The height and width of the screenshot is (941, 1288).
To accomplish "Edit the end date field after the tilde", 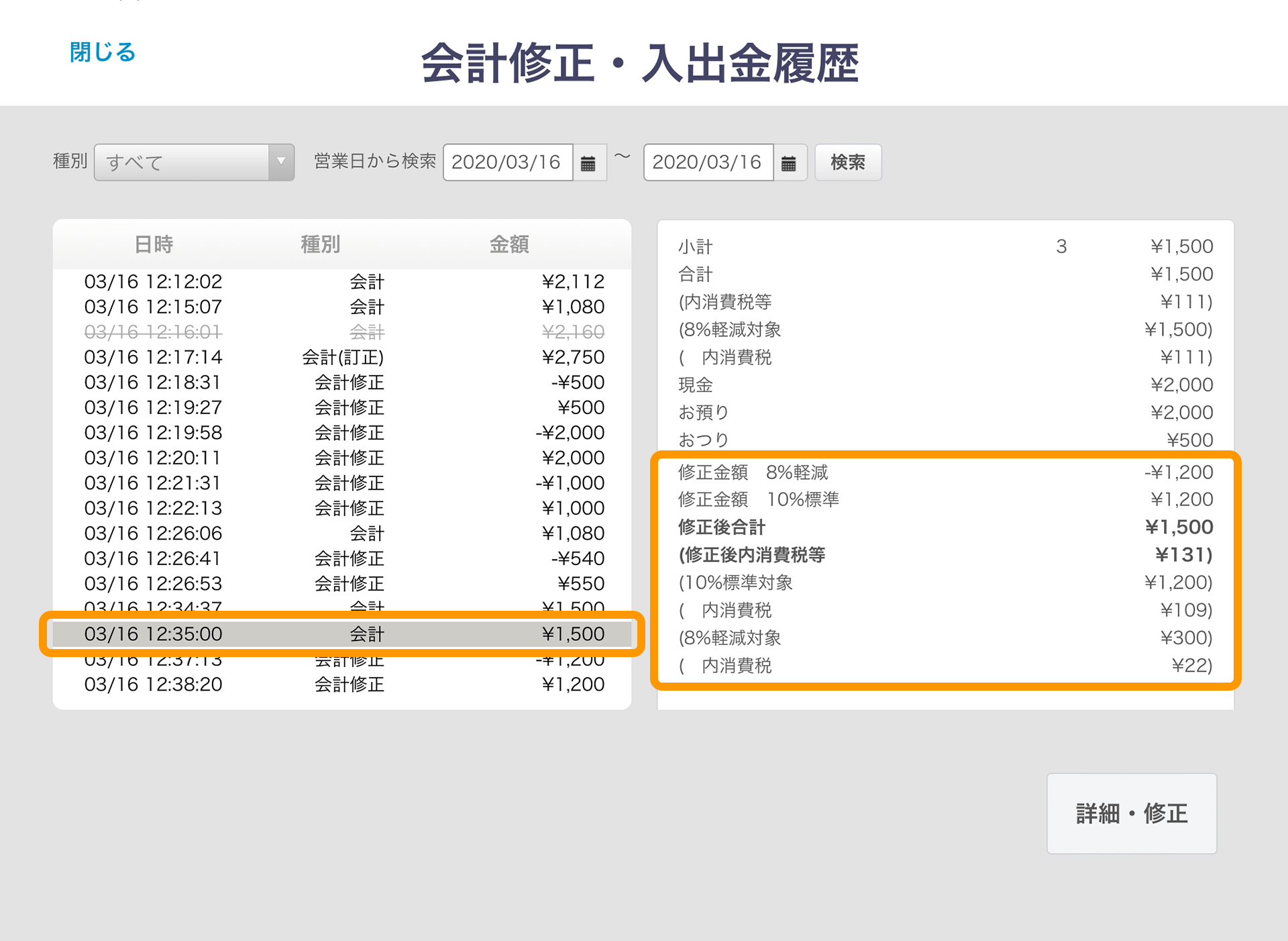I will 708,162.
